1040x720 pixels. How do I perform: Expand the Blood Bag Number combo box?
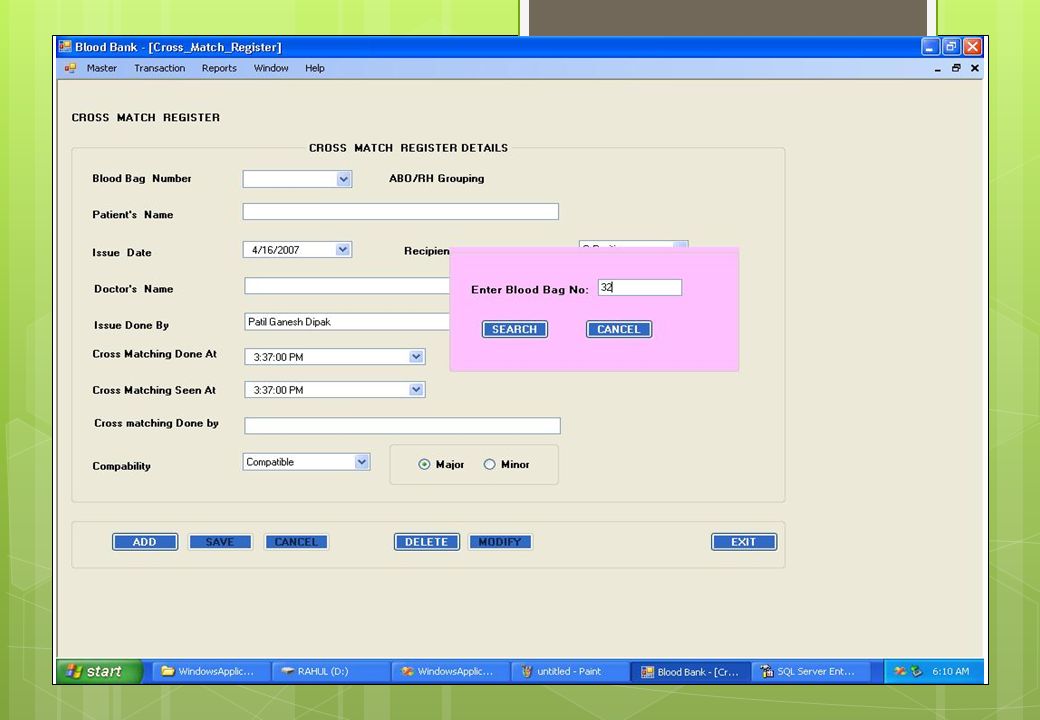(x=343, y=179)
